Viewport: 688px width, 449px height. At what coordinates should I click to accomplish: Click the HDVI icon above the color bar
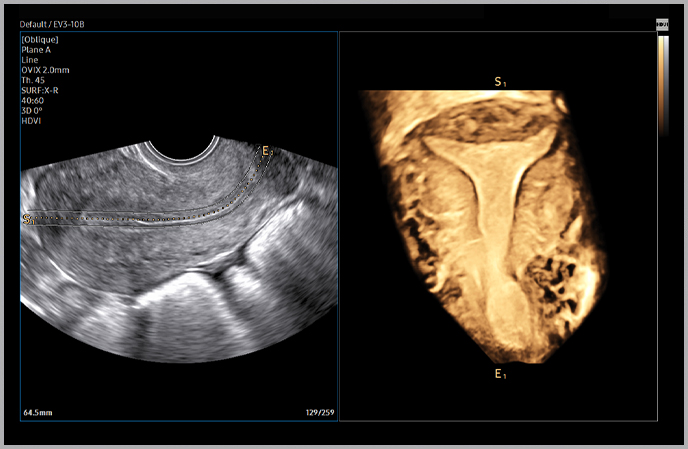point(662,23)
